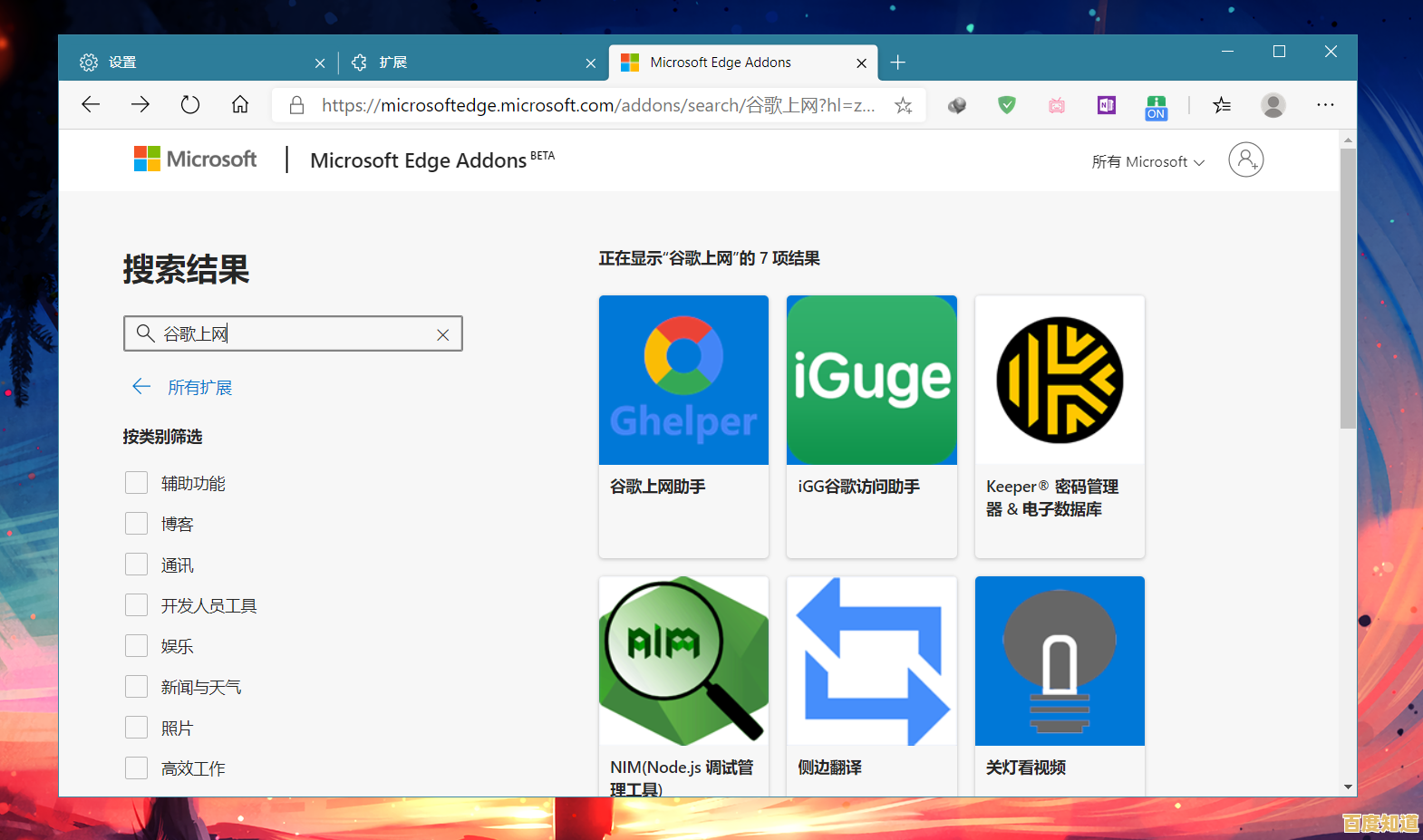Image resolution: width=1423 pixels, height=840 pixels.
Task: Enable the 开发人员工具 checkbox
Action: pos(136,605)
